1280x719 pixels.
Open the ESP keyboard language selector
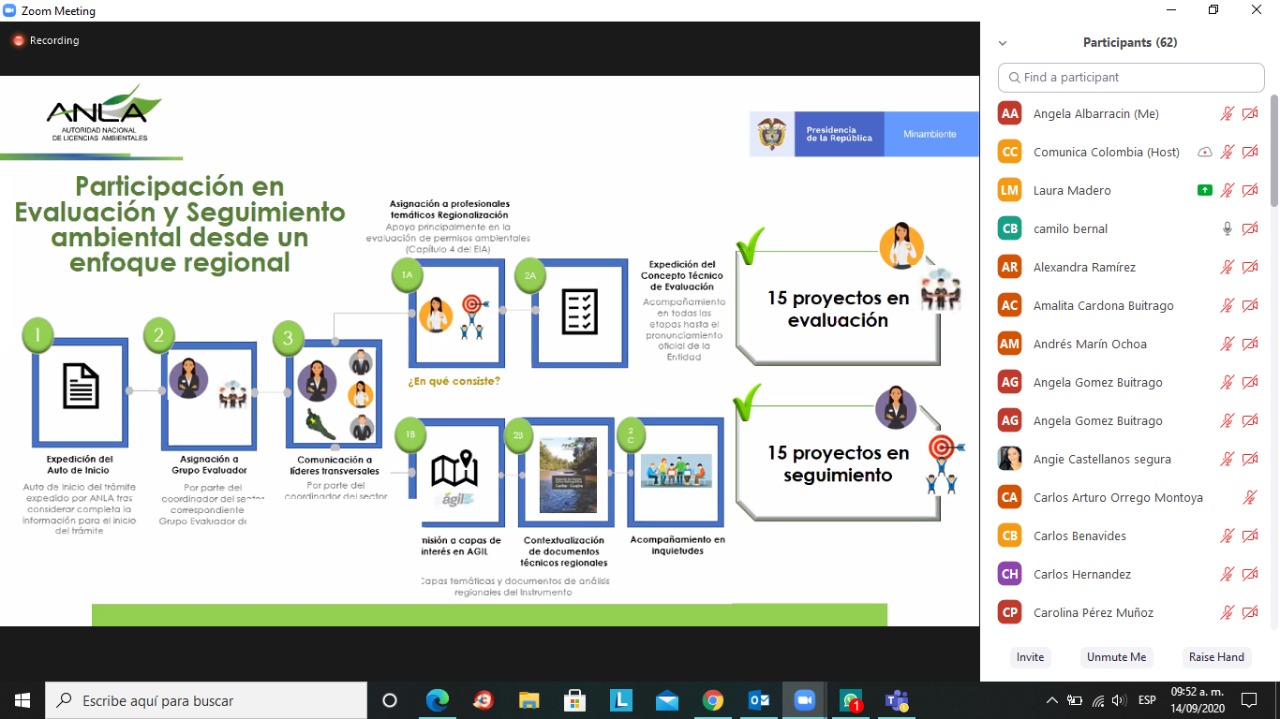click(x=1147, y=700)
